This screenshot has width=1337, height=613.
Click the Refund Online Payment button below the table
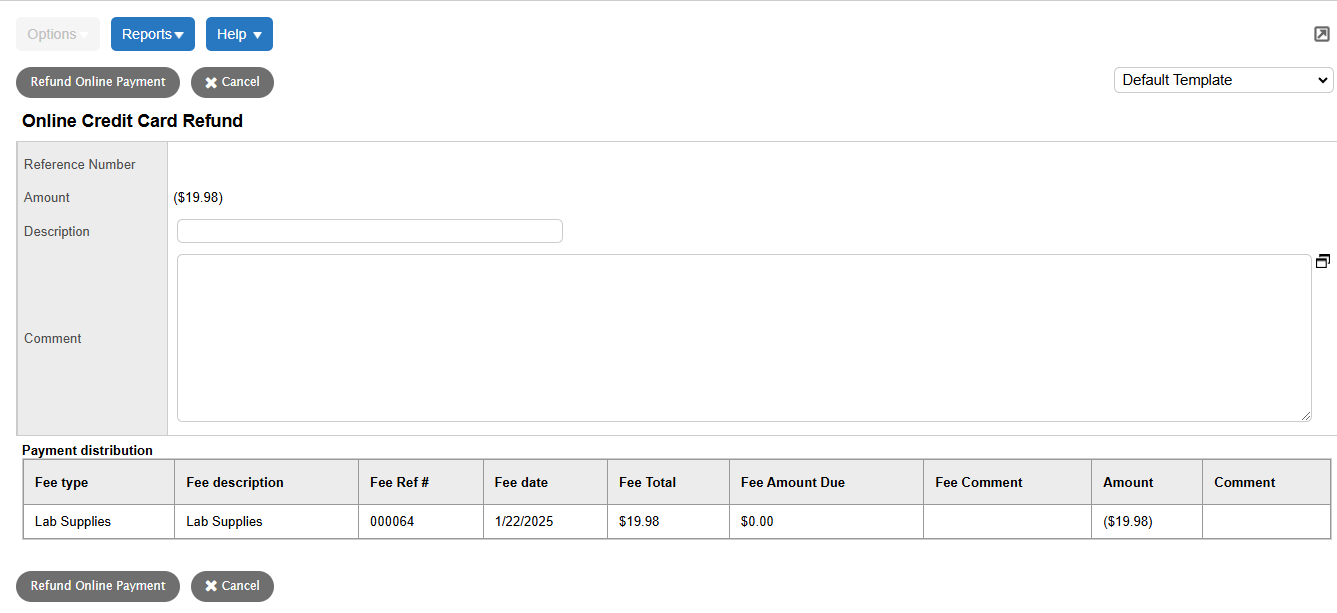tap(97, 586)
